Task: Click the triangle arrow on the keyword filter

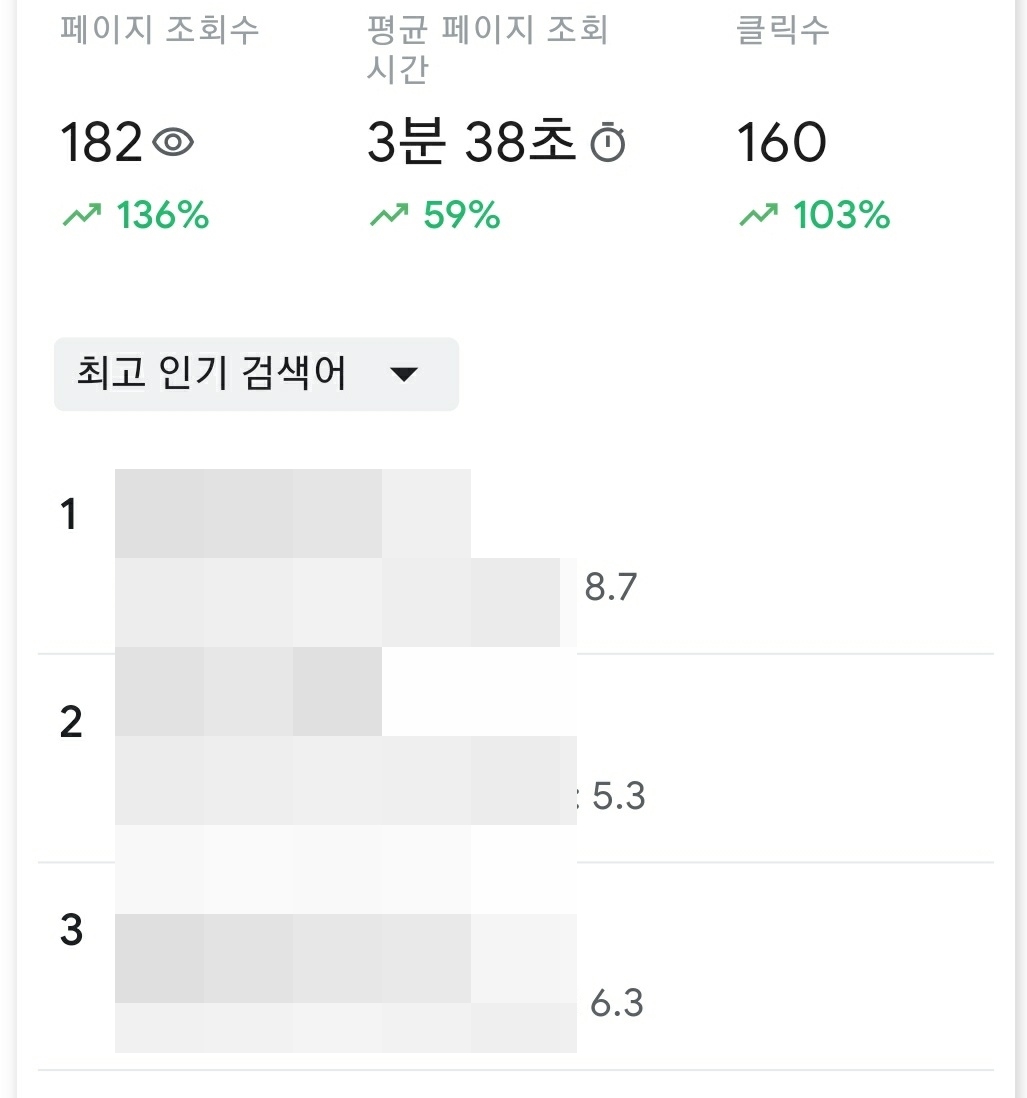Action: pos(404,374)
